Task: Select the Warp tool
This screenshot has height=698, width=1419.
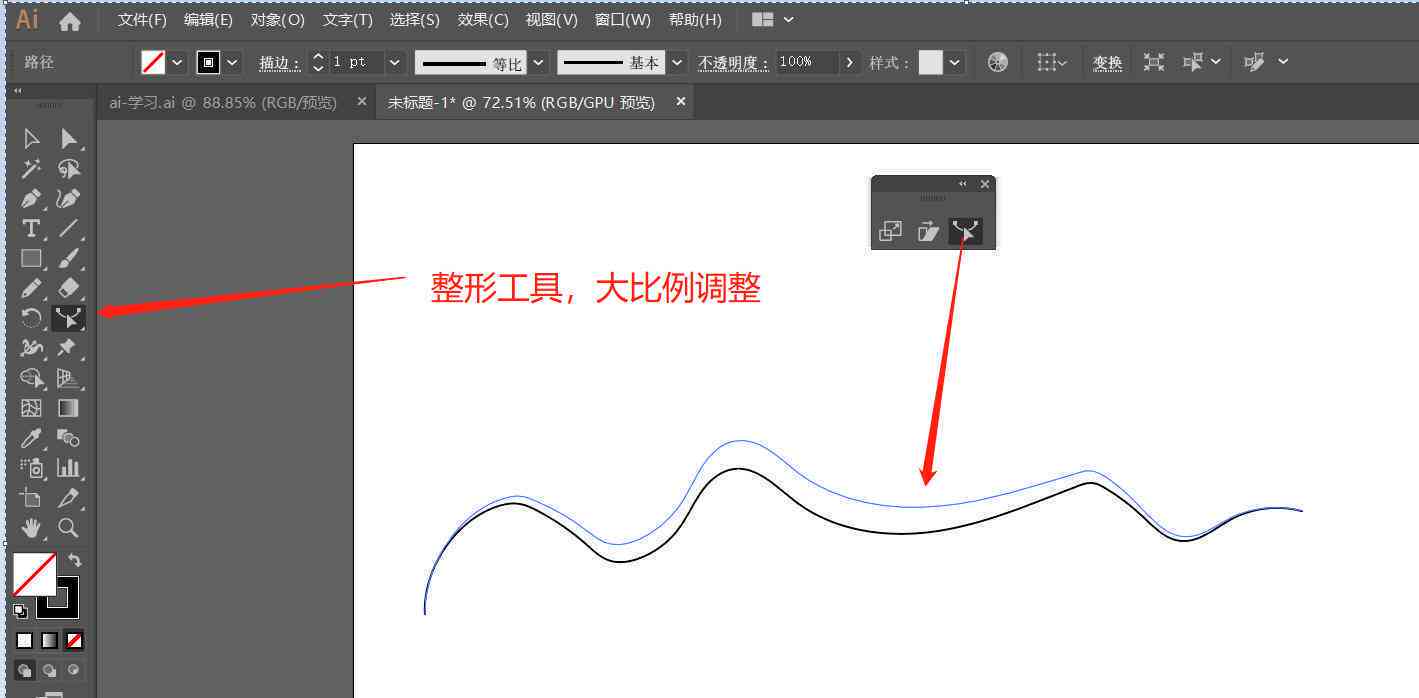Action: click(31, 348)
